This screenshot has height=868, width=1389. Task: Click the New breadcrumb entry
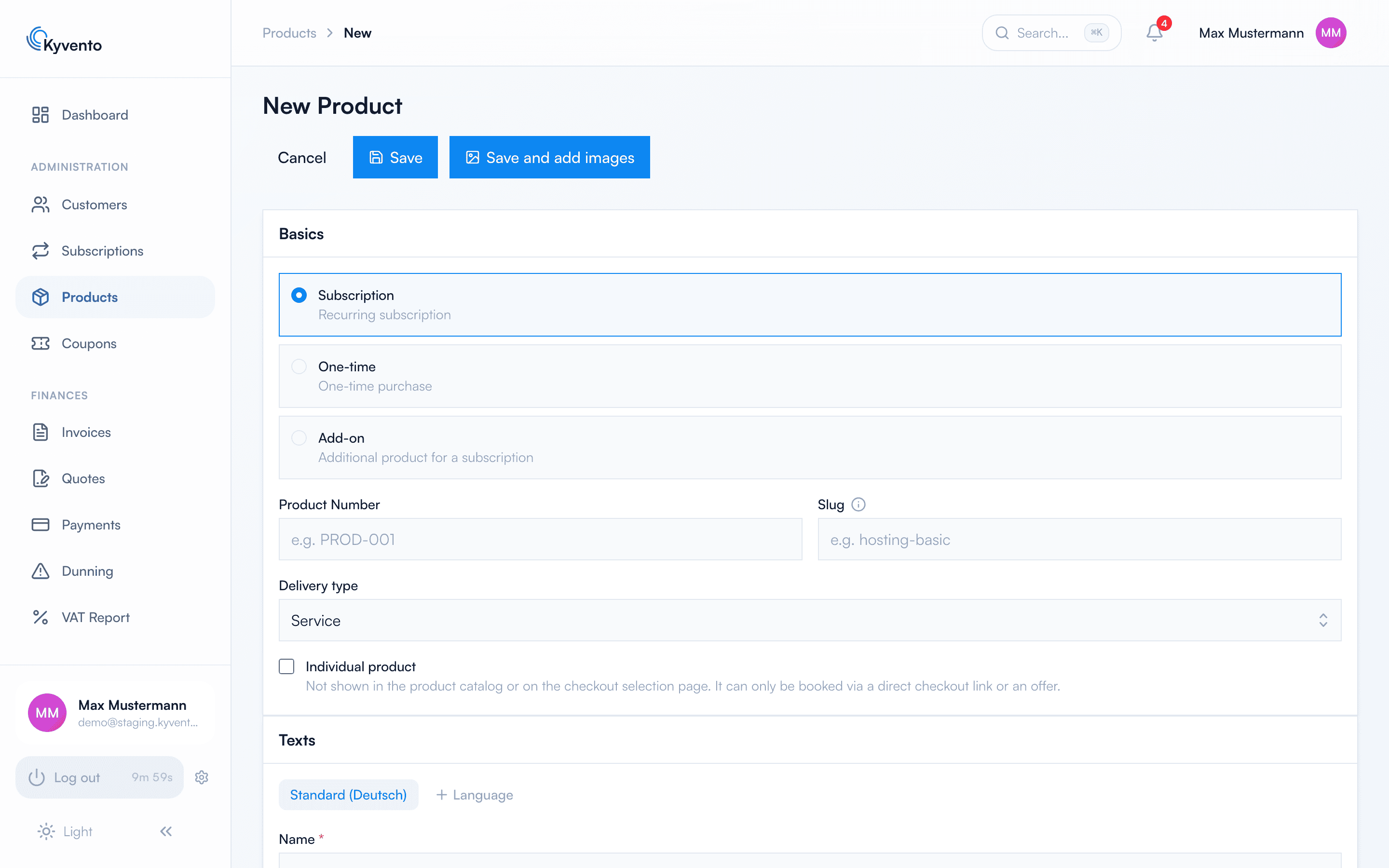pos(357,33)
